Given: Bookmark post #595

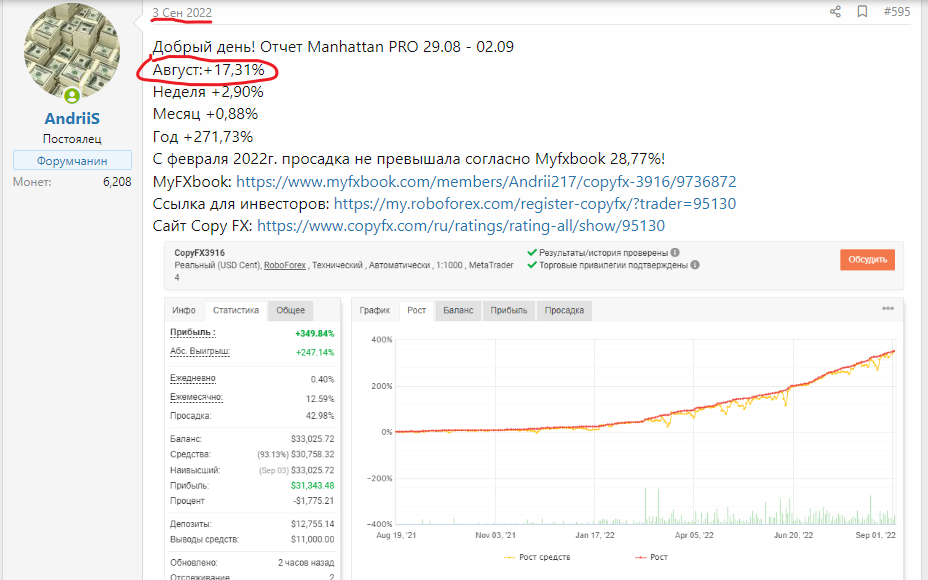Looking at the screenshot, I should [862, 11].
